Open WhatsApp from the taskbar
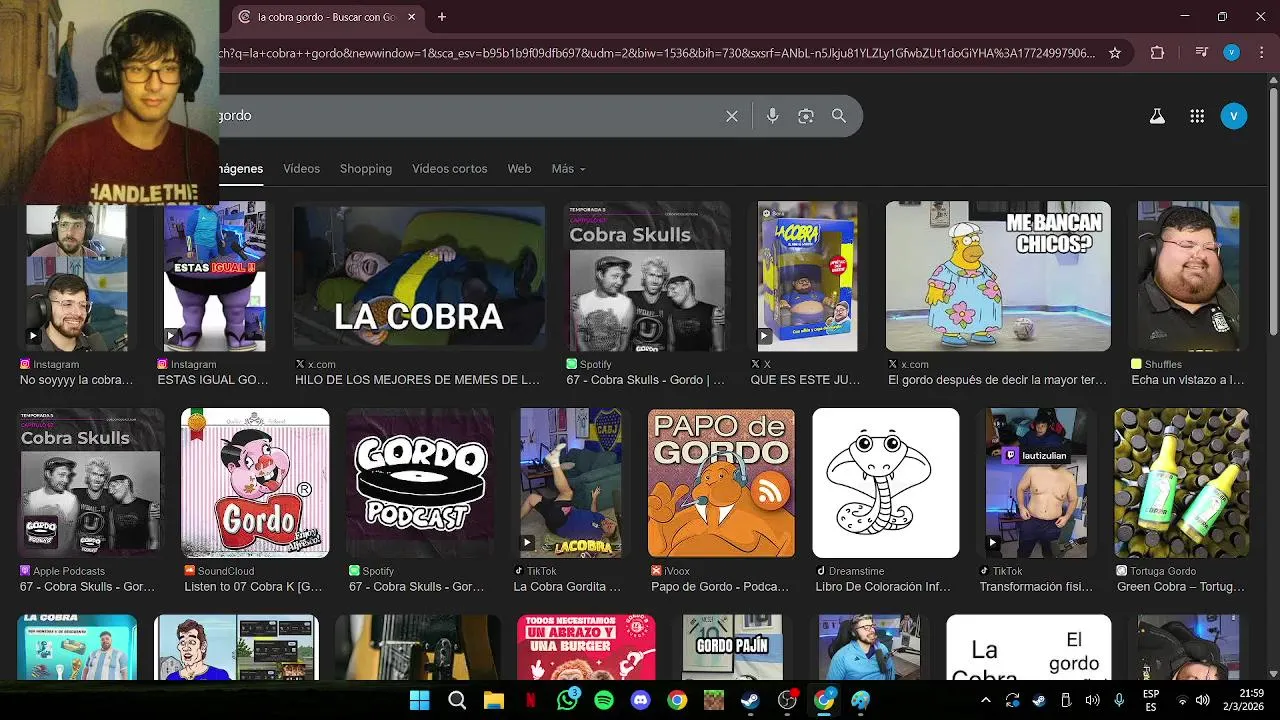 [568, 701]
